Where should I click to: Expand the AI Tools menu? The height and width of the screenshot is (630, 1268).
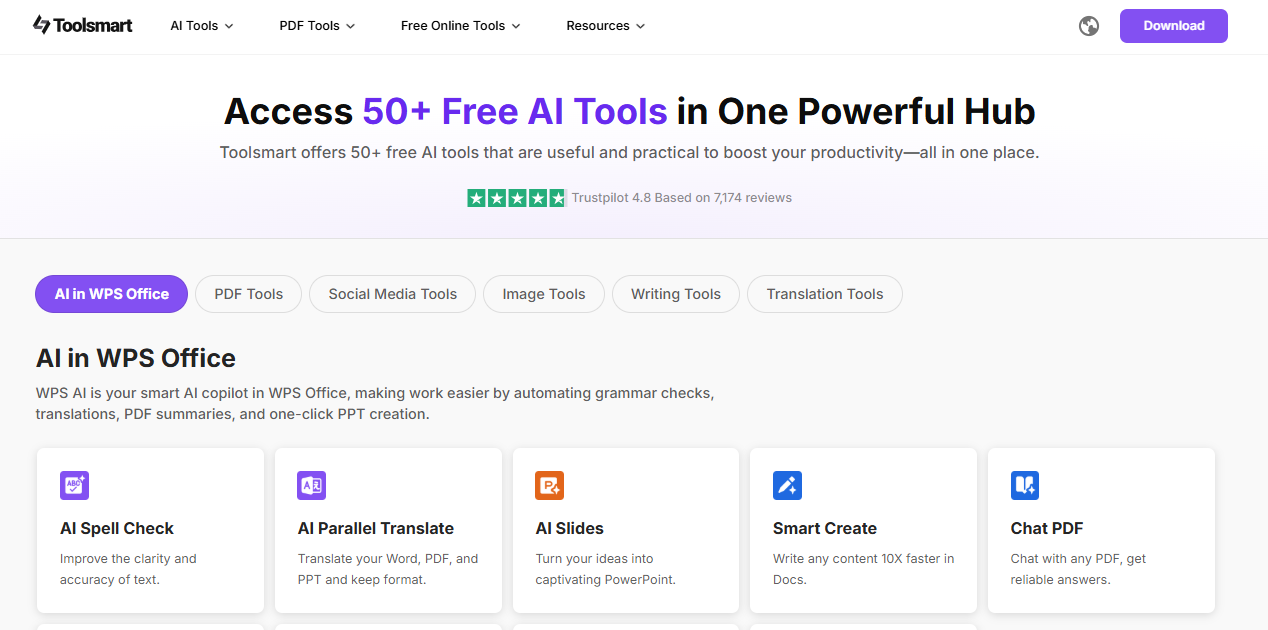[x=200, y=26]
